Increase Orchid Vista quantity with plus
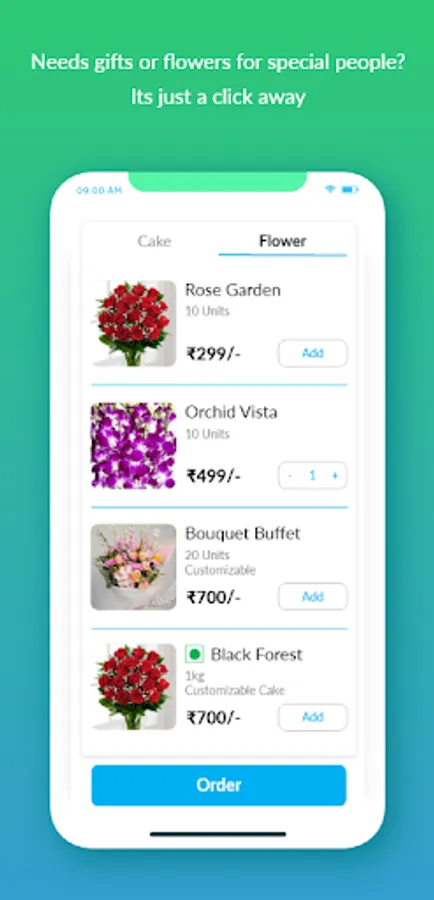Image resolution: width=434 pixels, height=900 pixels. coord(335,476)
